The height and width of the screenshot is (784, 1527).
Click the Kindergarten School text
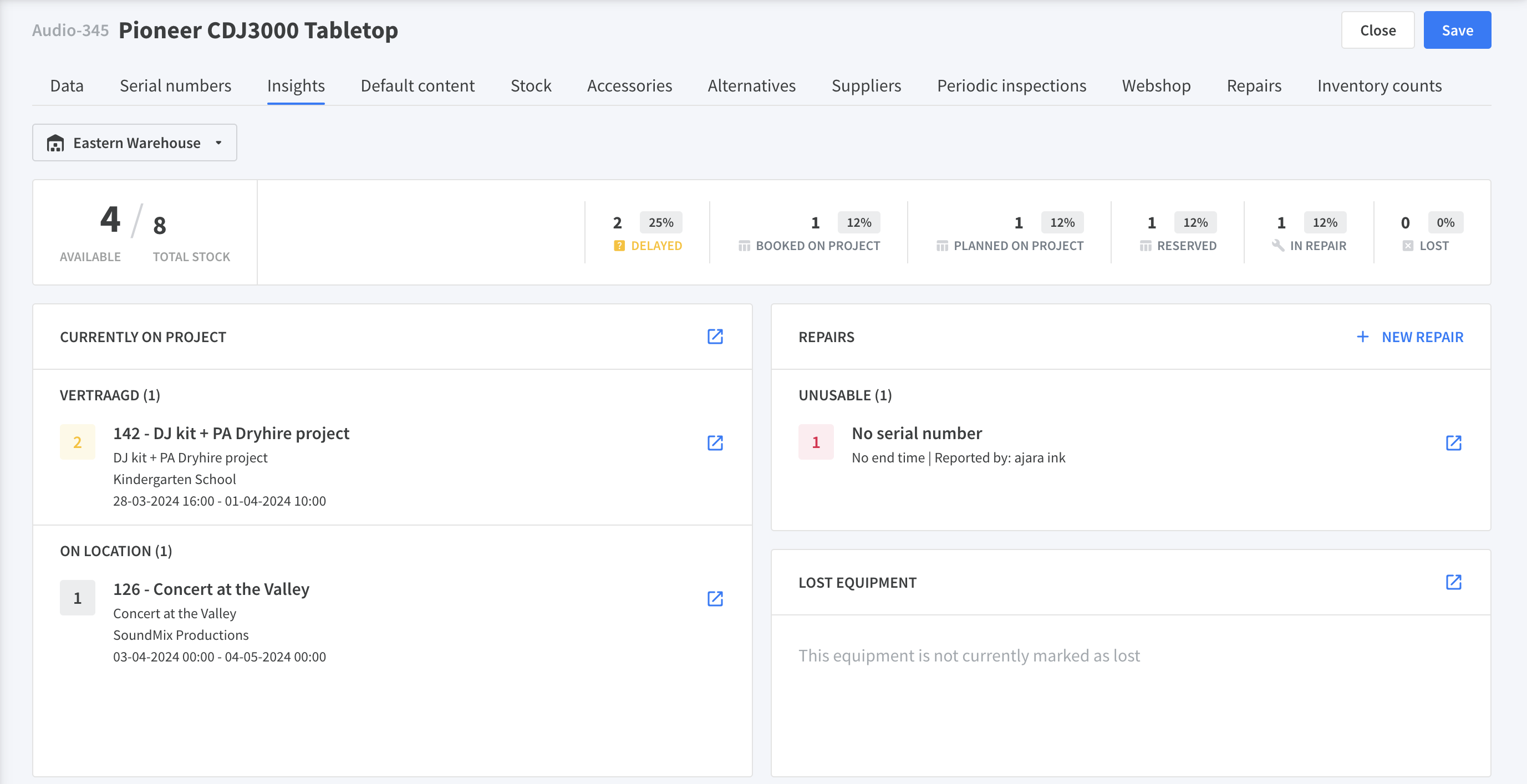tap(174, 479)
